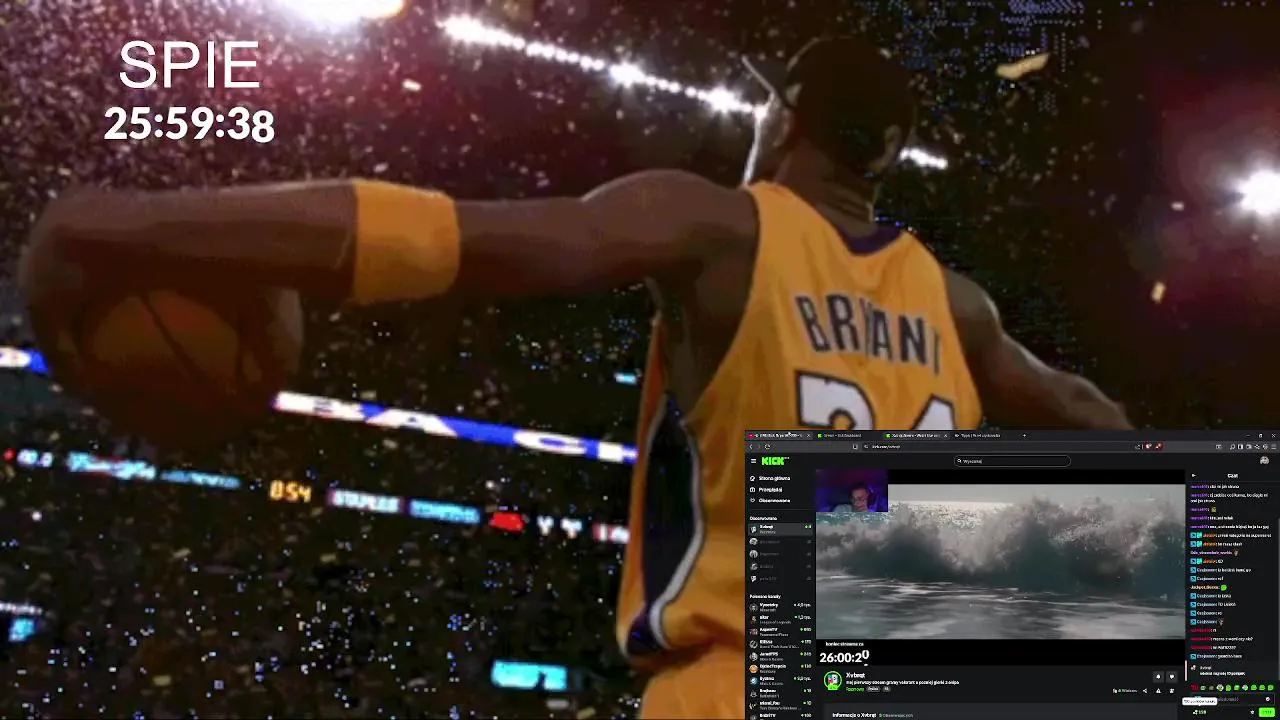Screen dimensions: 1280x720
Task: Open Strona główna in Kick sidebar
Action: coord(770,478)
